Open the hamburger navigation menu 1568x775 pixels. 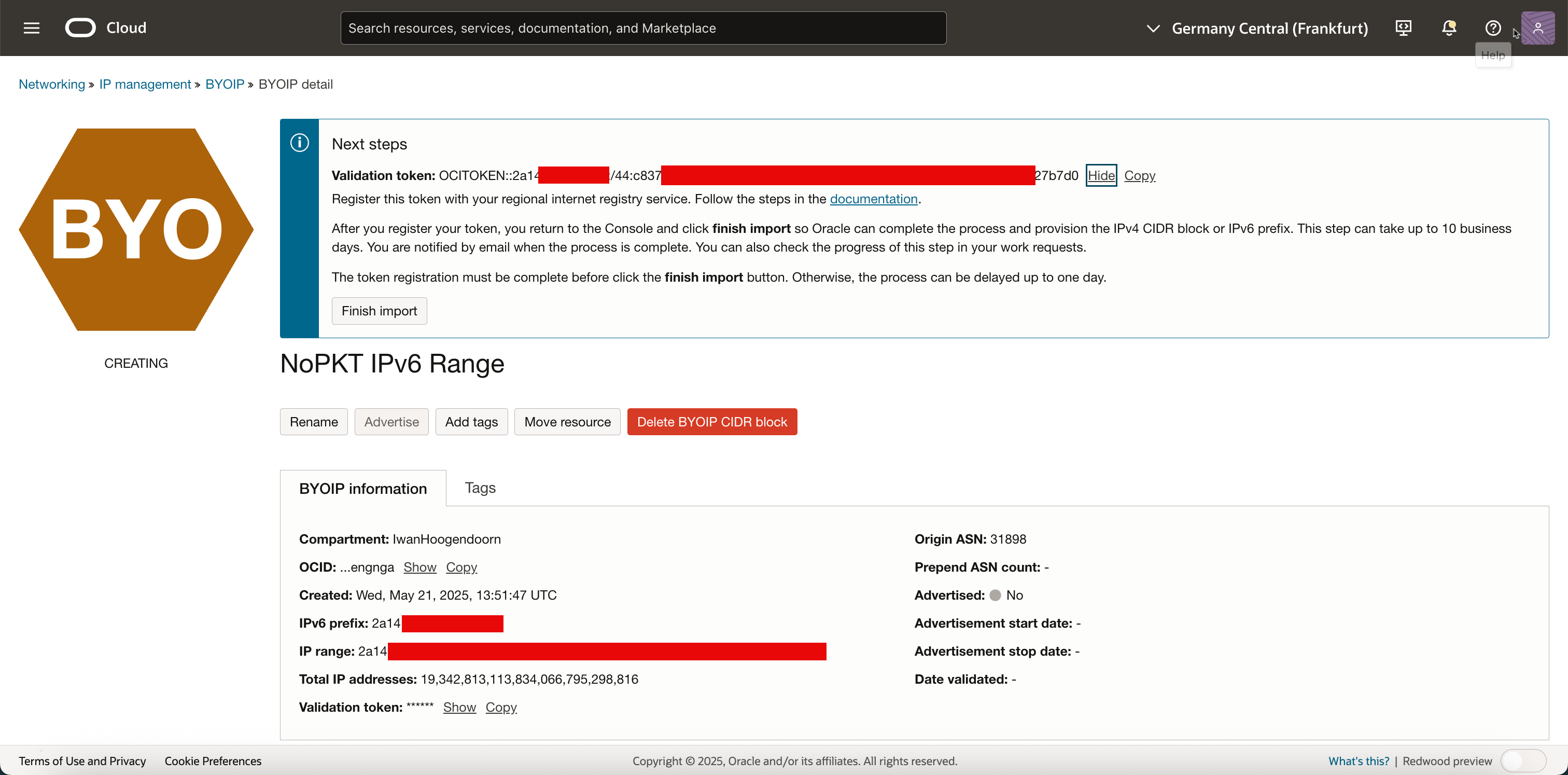pos(31,28)
